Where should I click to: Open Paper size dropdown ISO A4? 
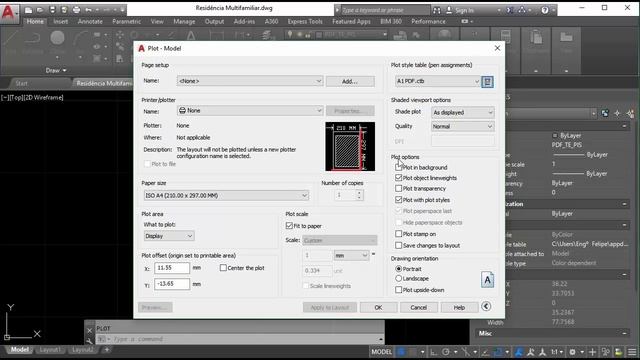(x=226, y=196)
